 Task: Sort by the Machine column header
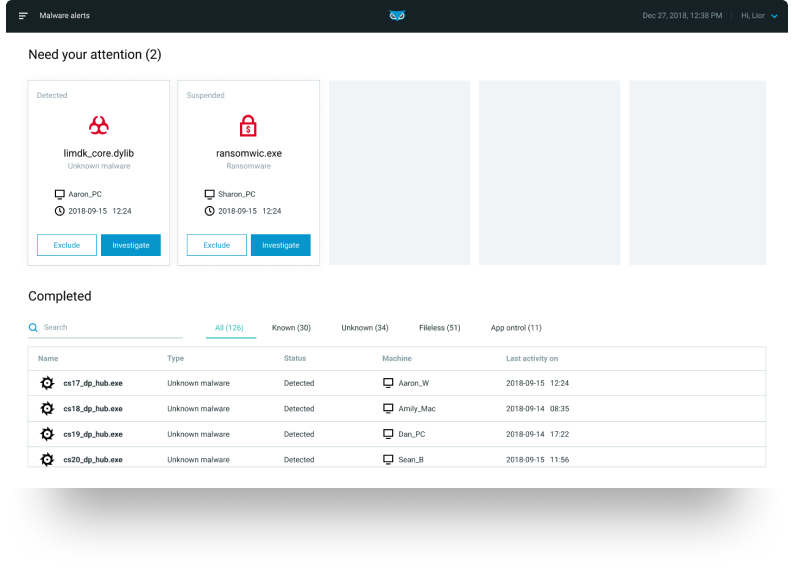click(397, 358)
